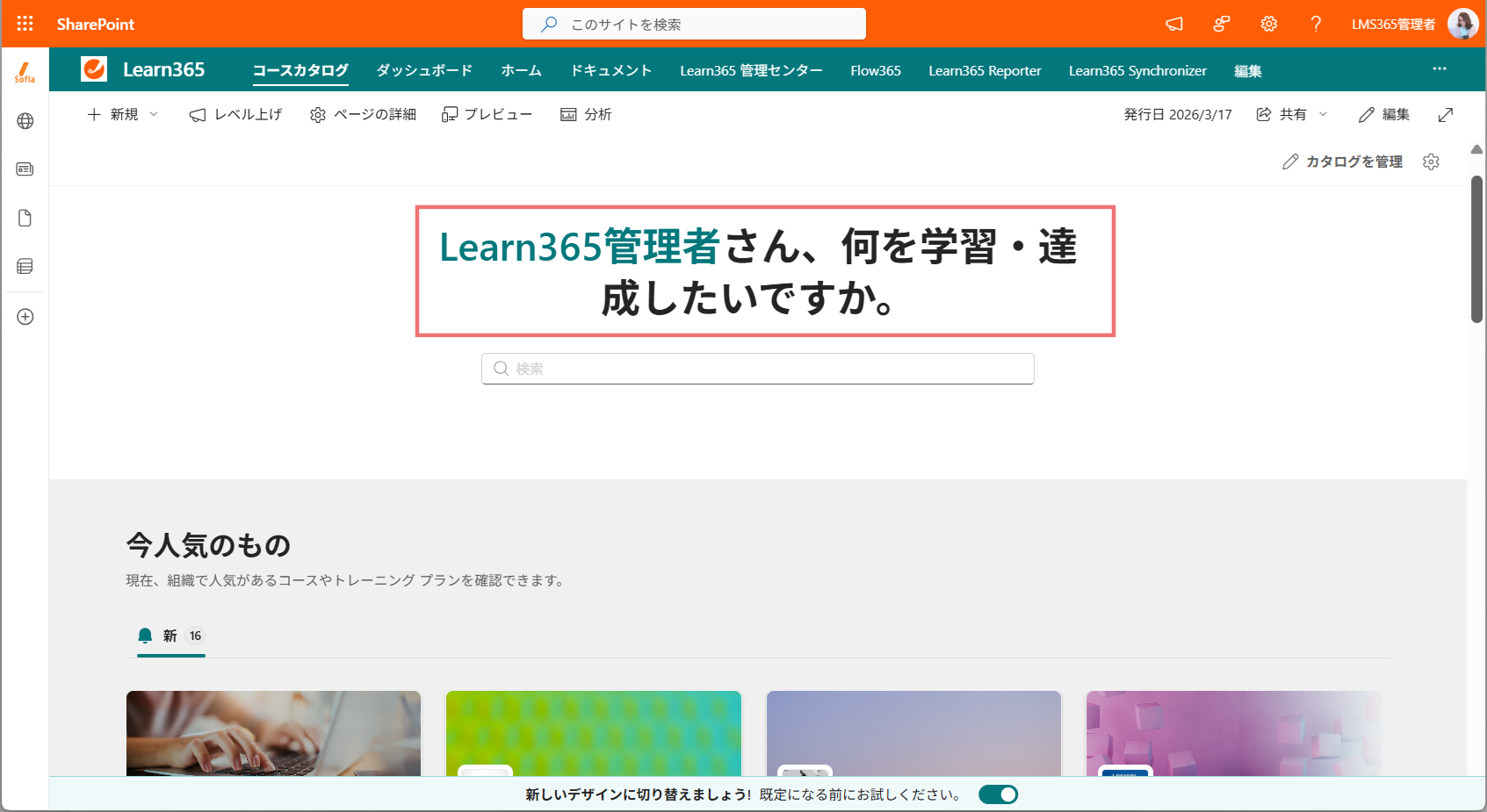The image size is (1487, 812).
Task: Open the files icon in left sidebar
Action: pyautogui.click(x=25, y=218)
